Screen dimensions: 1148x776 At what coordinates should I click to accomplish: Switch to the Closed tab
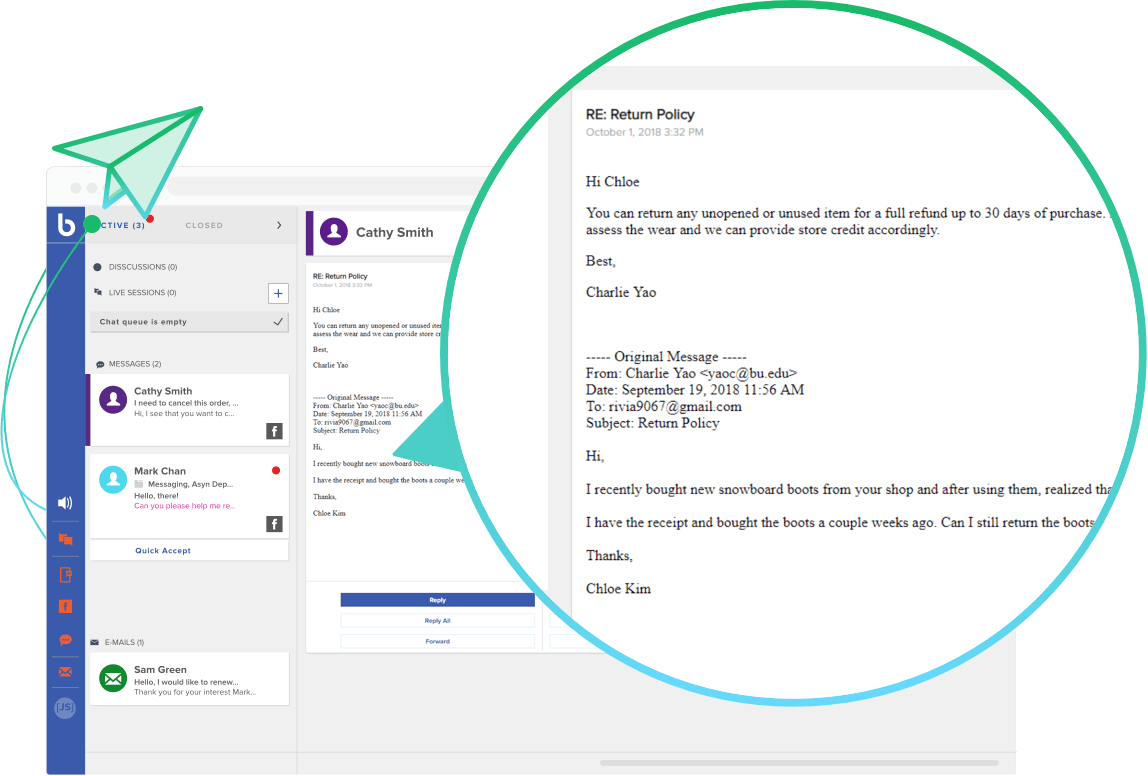(x=204, y=226)
